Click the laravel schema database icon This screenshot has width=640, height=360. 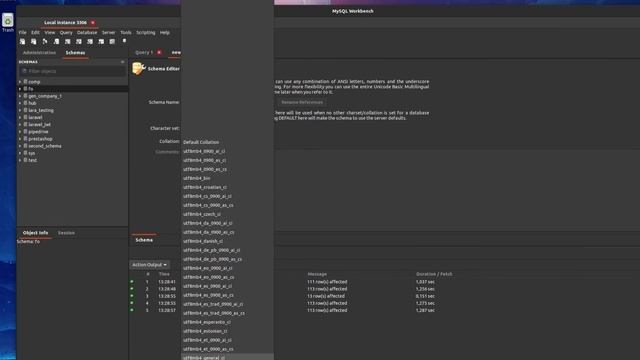(25, 117)
